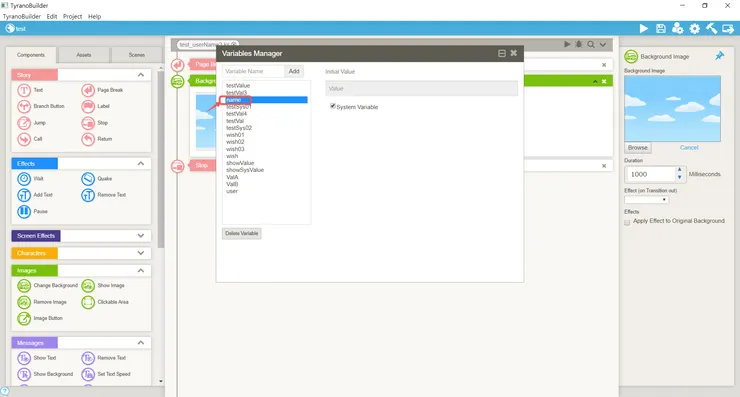Switch to the Assets tab
This screenshot has width=740, height=397.
[x=84, y=55]
